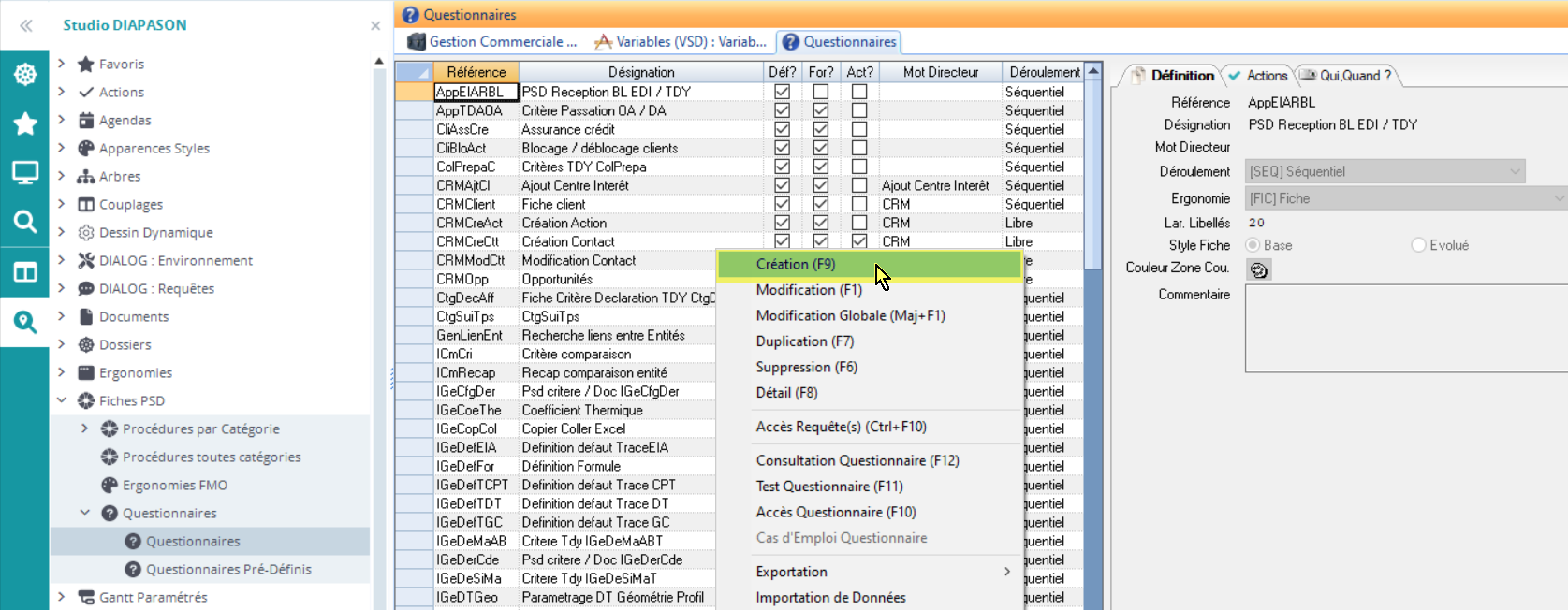1568x610 pixels.
Task: Toggle For checkbox for AppEIARBL row
Action: tap(821, 92)
